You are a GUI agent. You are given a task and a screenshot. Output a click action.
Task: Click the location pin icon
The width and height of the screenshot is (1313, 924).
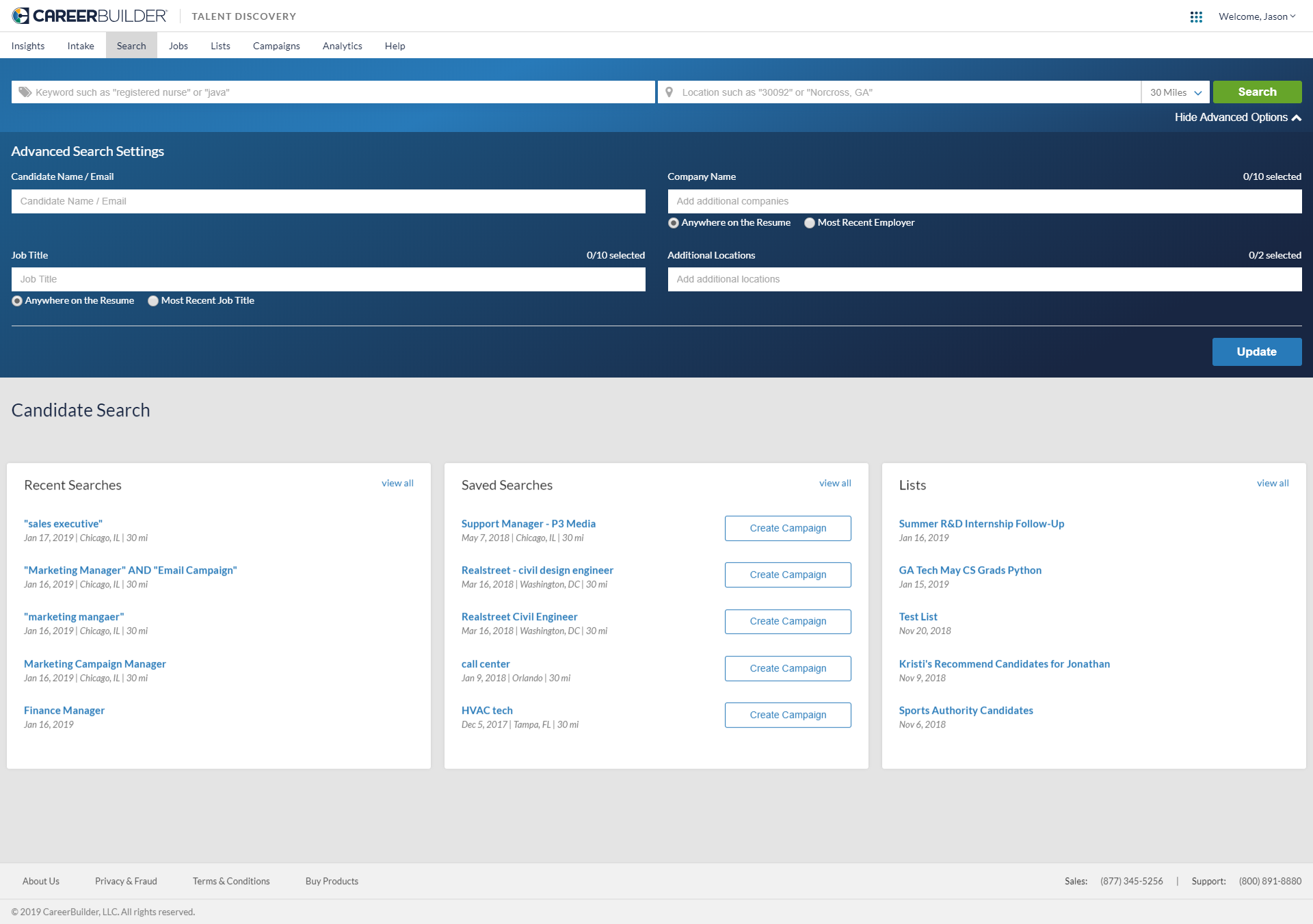(669, 92)
